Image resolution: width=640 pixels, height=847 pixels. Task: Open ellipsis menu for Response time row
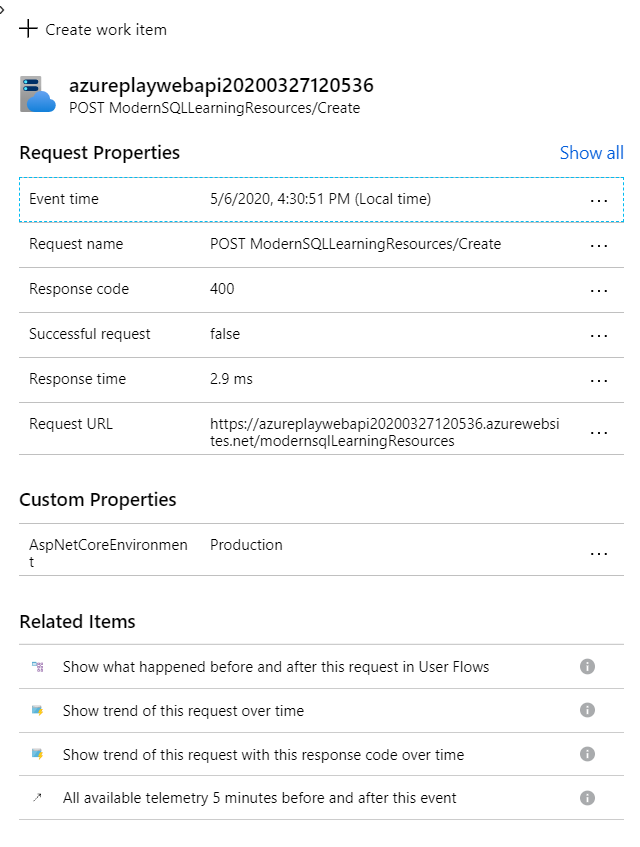(x=599, y=380)
